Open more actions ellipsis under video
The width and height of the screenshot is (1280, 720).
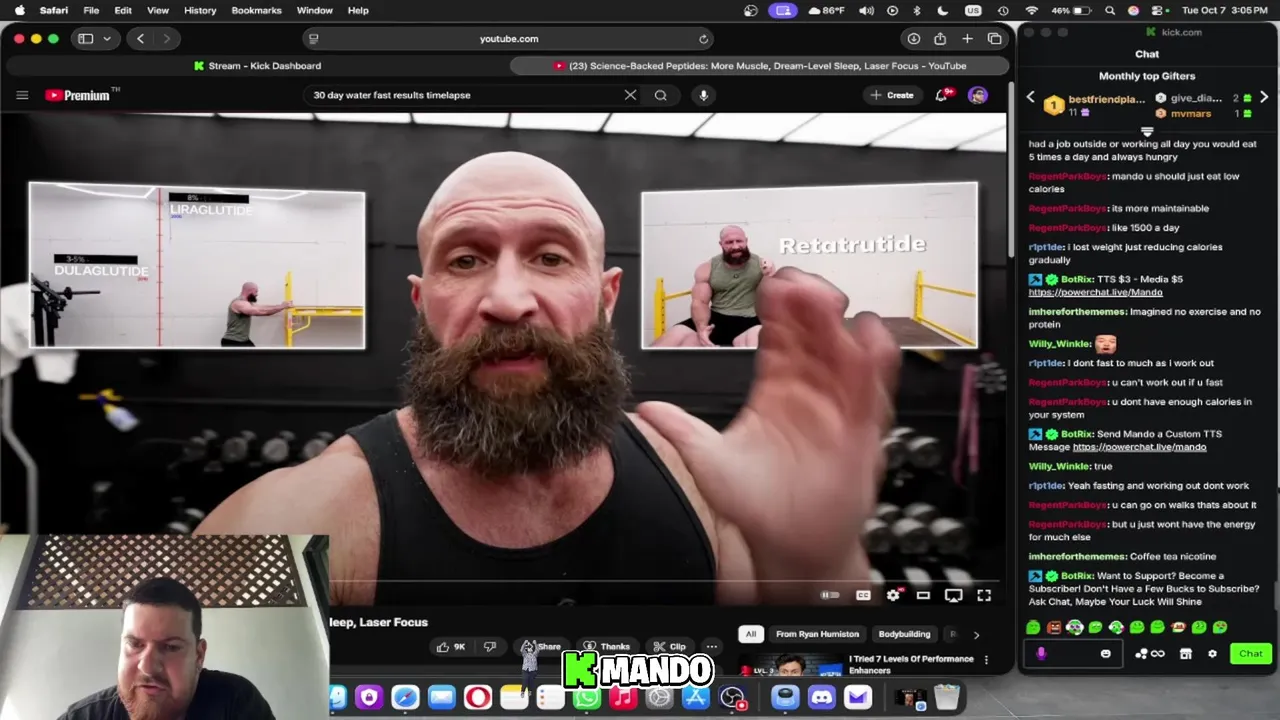click(x=711, y=647)
